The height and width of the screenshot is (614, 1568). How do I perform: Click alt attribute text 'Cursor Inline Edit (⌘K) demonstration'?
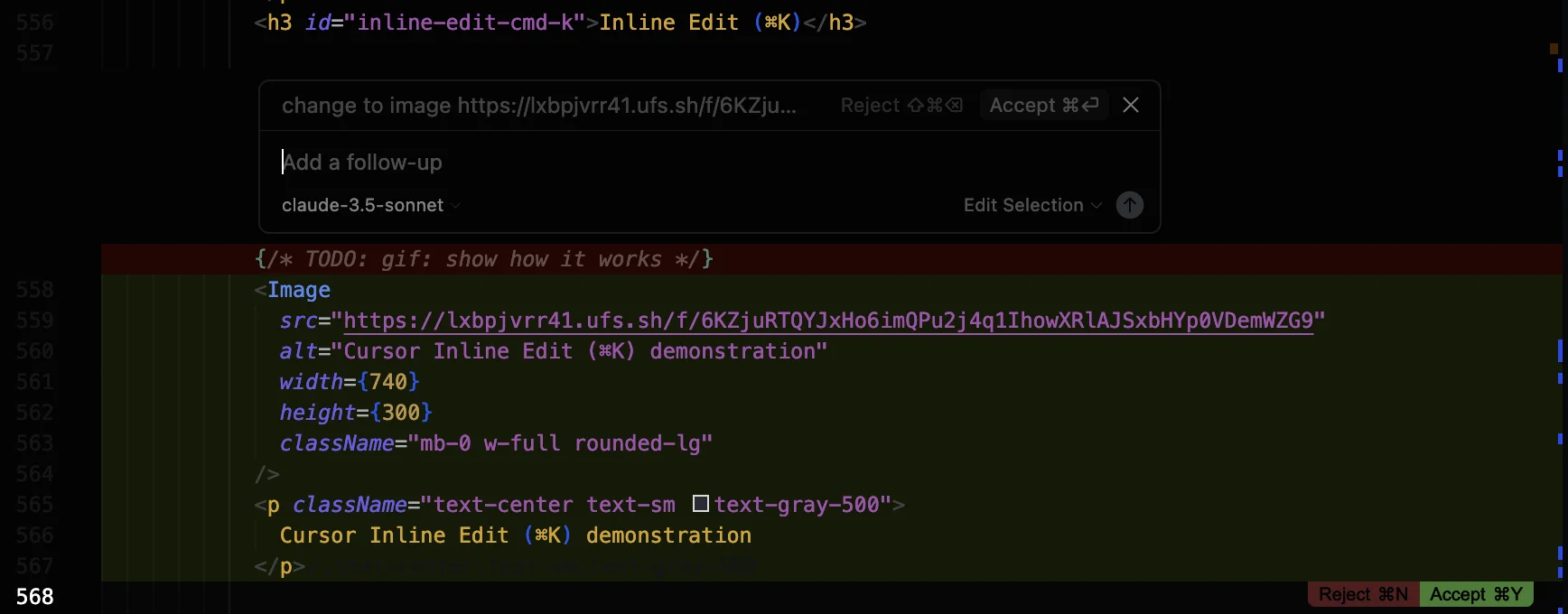(579, 351)
